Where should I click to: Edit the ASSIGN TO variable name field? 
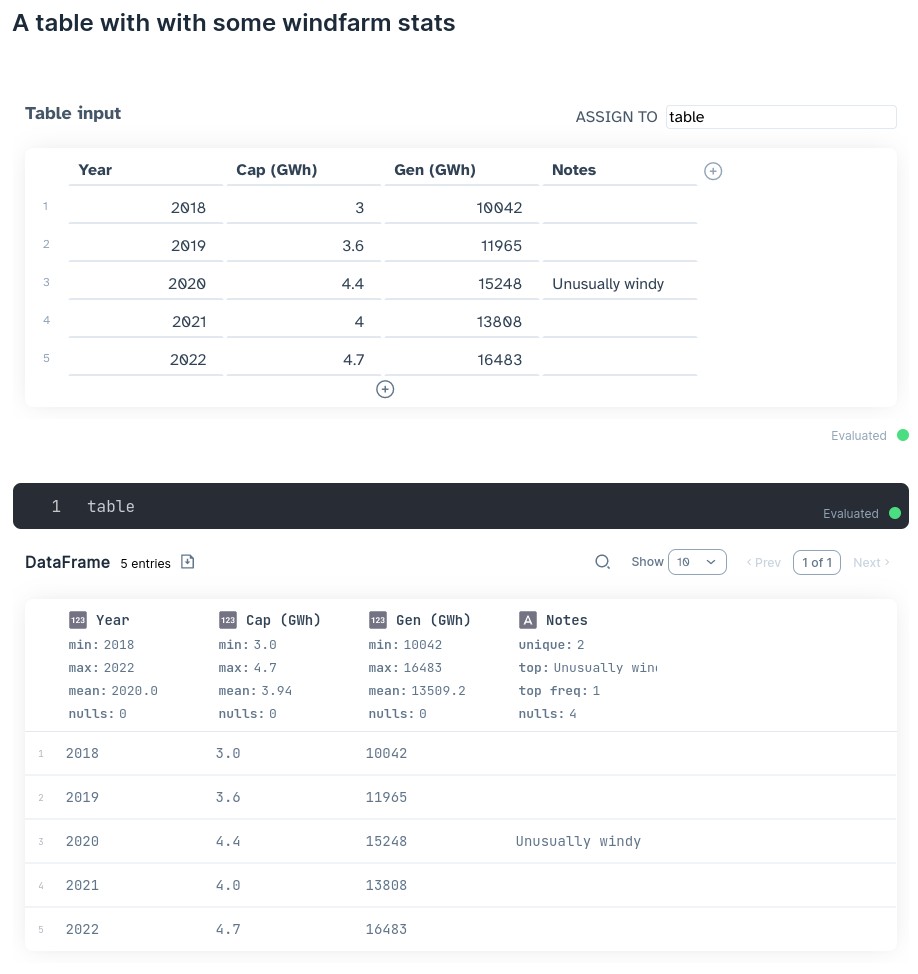pos(781,117)
